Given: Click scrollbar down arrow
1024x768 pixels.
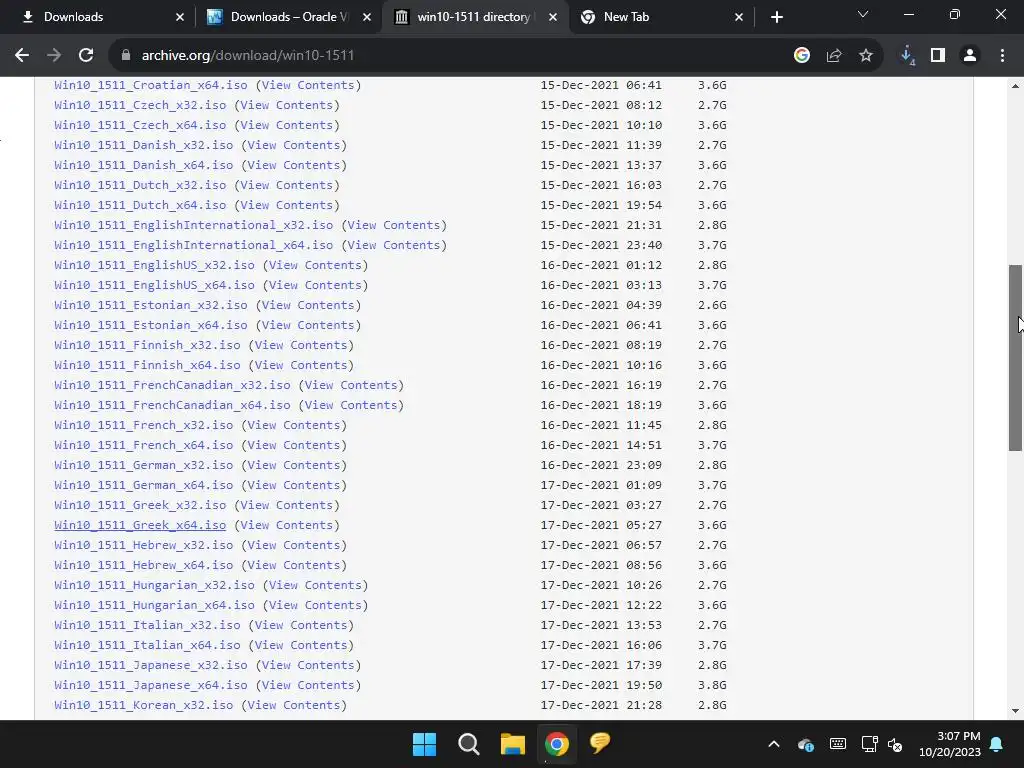Looking at the screenshot, I should [1015, 711].
